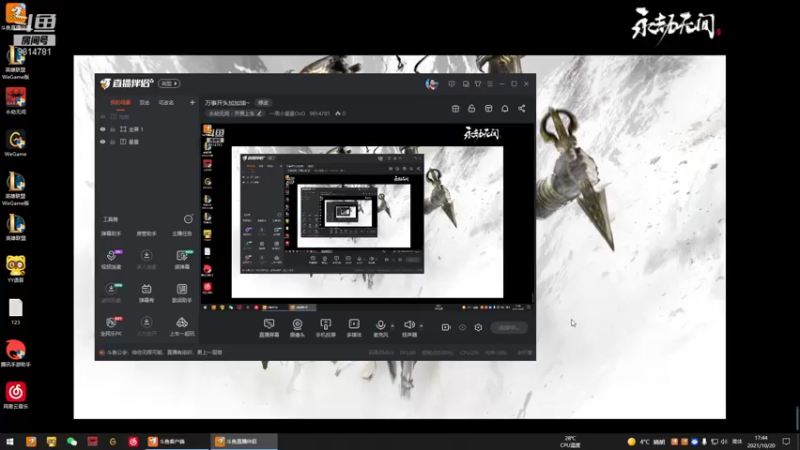
Task: Launch the 读弹幕 tool
Action: pos(182,259)
